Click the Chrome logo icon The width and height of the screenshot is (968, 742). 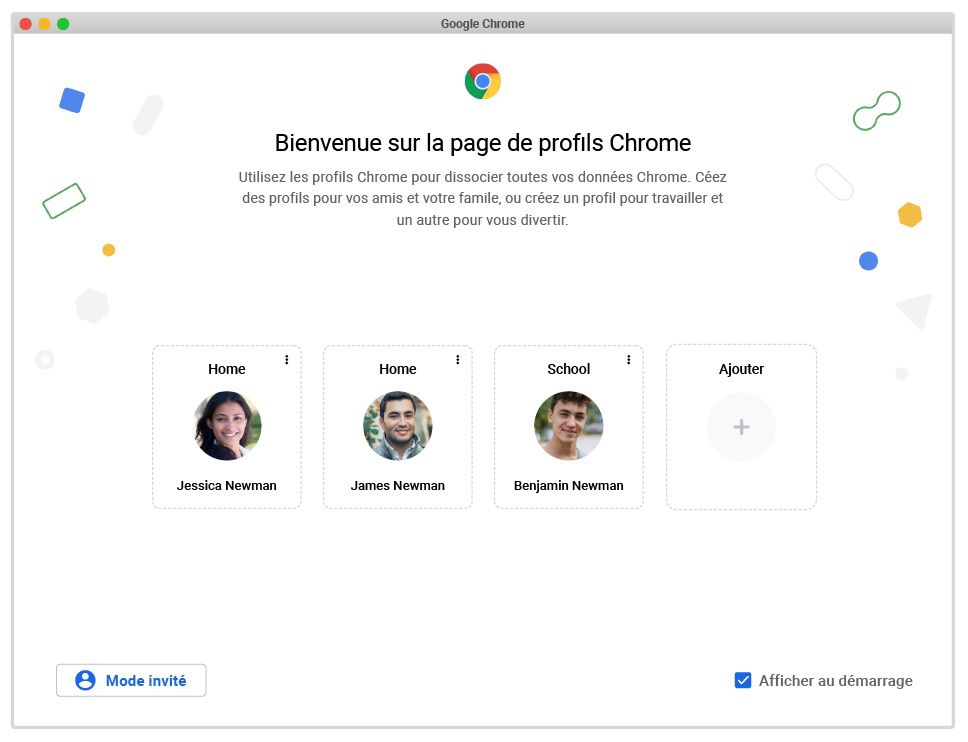pyautogui.click(x=483, y=81)
